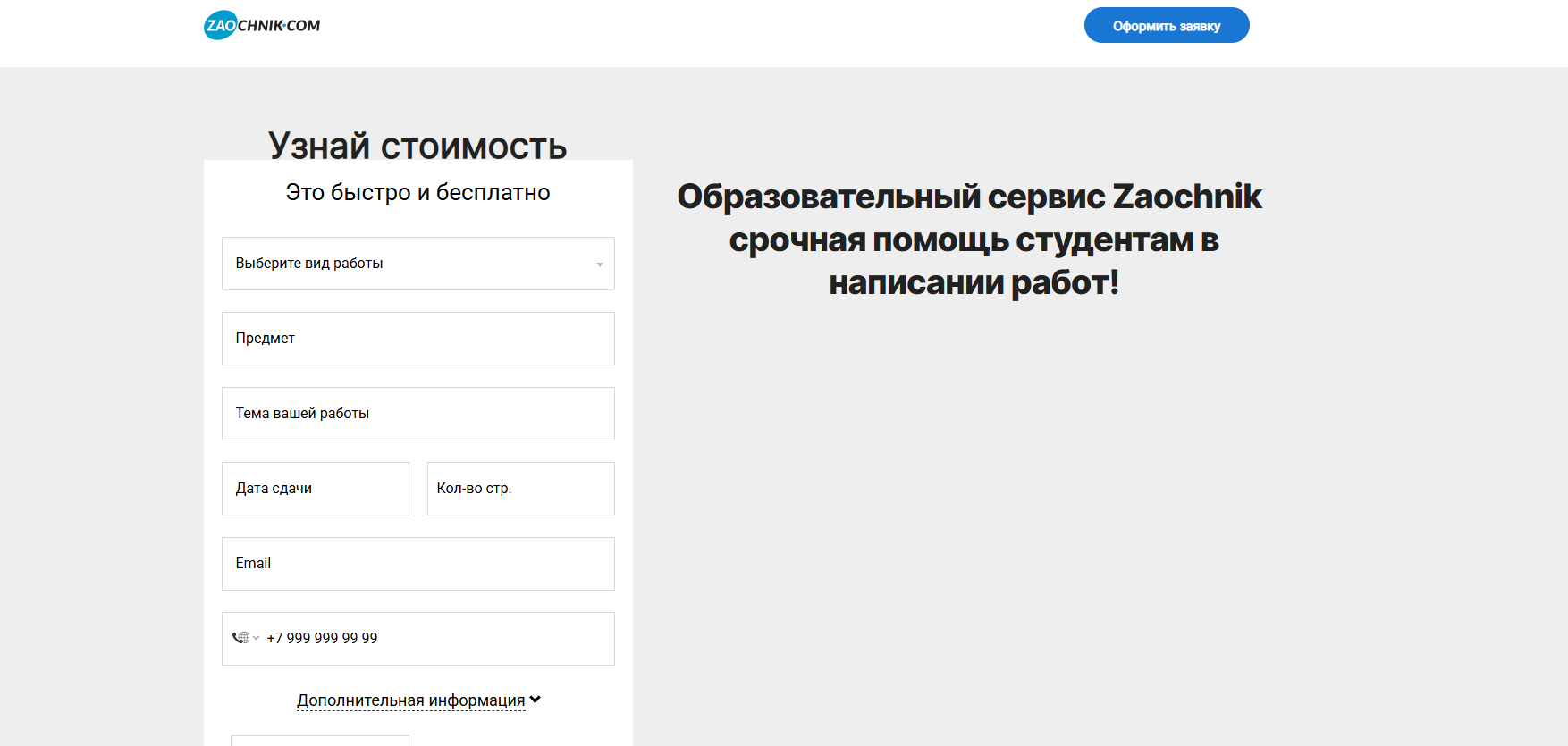Click the Zaochnik.com logo
This screenshot has height=746, width=1568.
[x=262, y=25]
